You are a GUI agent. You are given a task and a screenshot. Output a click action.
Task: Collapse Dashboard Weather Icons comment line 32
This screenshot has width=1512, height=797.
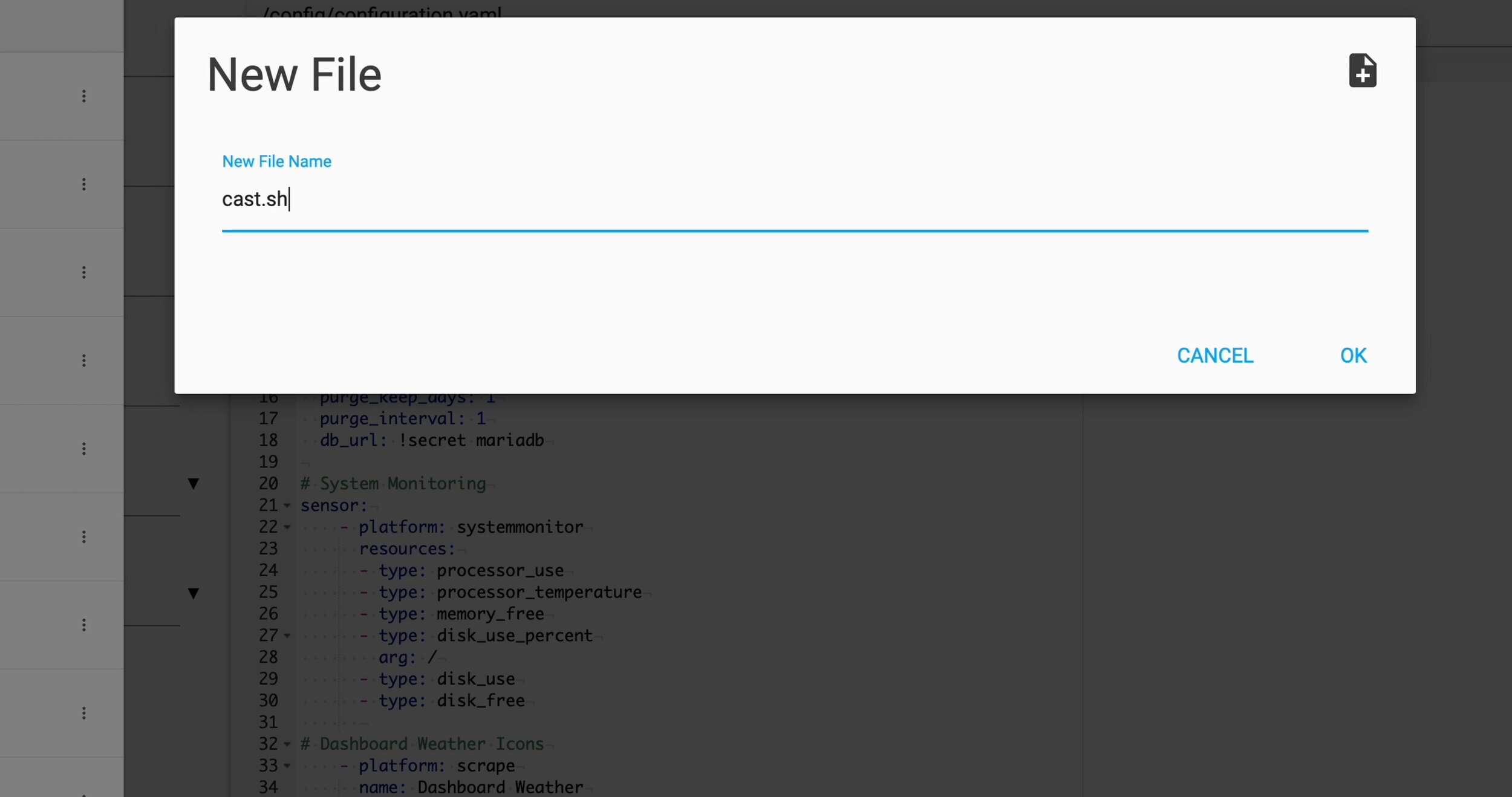(287, 744)
